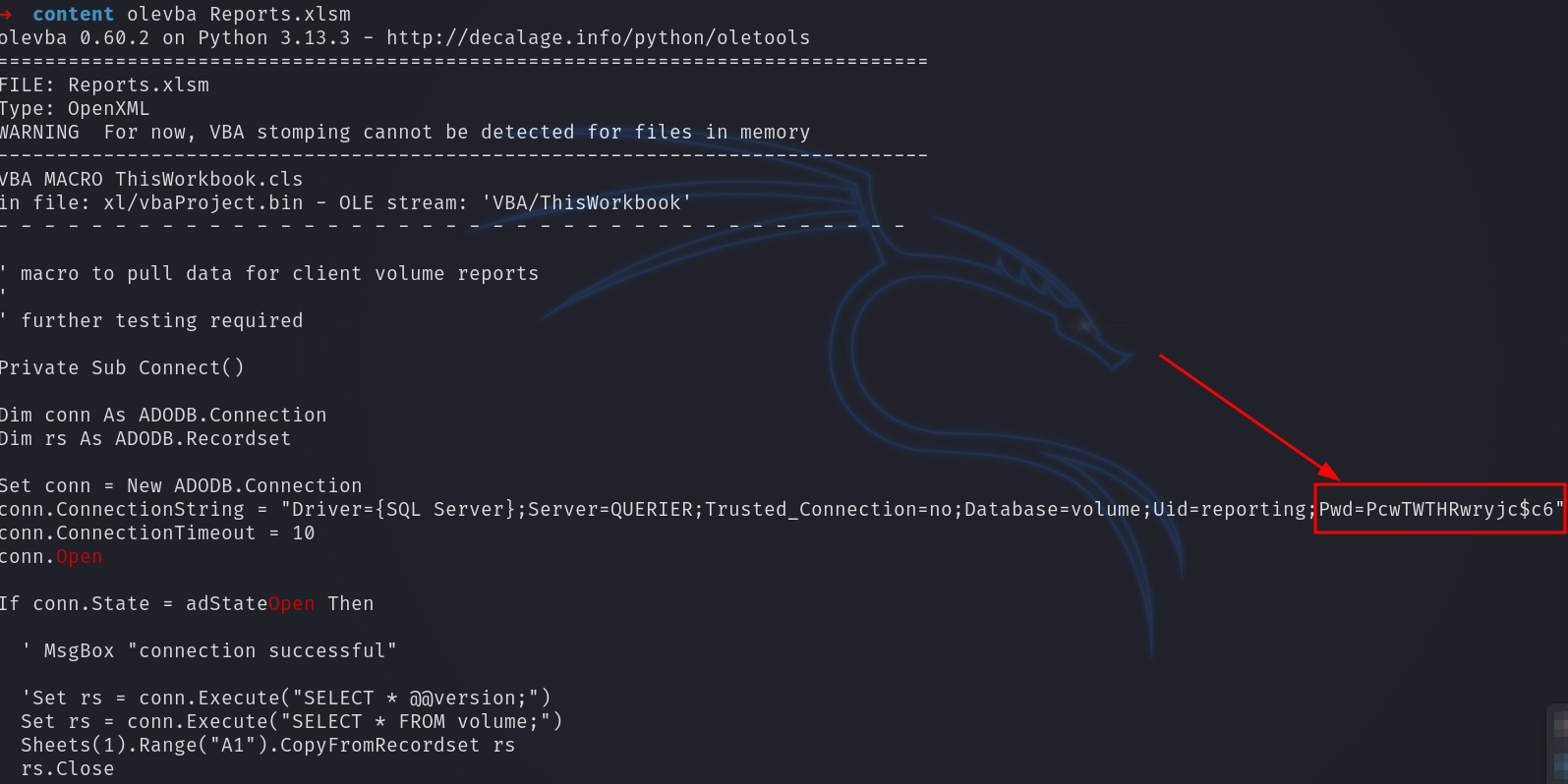Viewport: 1568px width, 784px height.
Task: Click the 'further testing required' comment
Action: (x=161, y=321)
